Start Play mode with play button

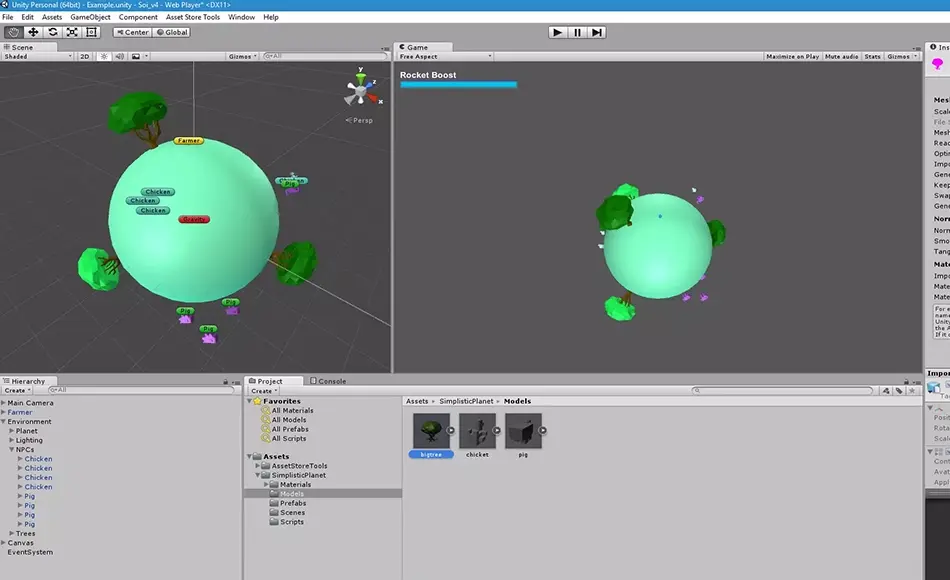(557, 32)
